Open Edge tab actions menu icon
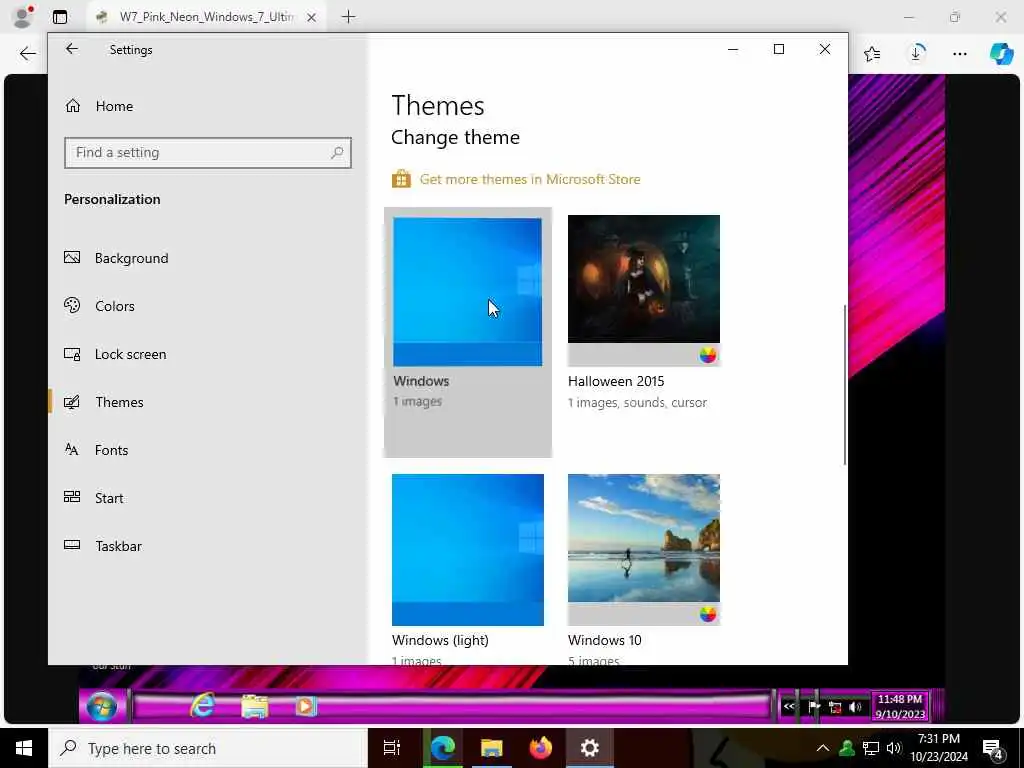 tap(60, 17)
